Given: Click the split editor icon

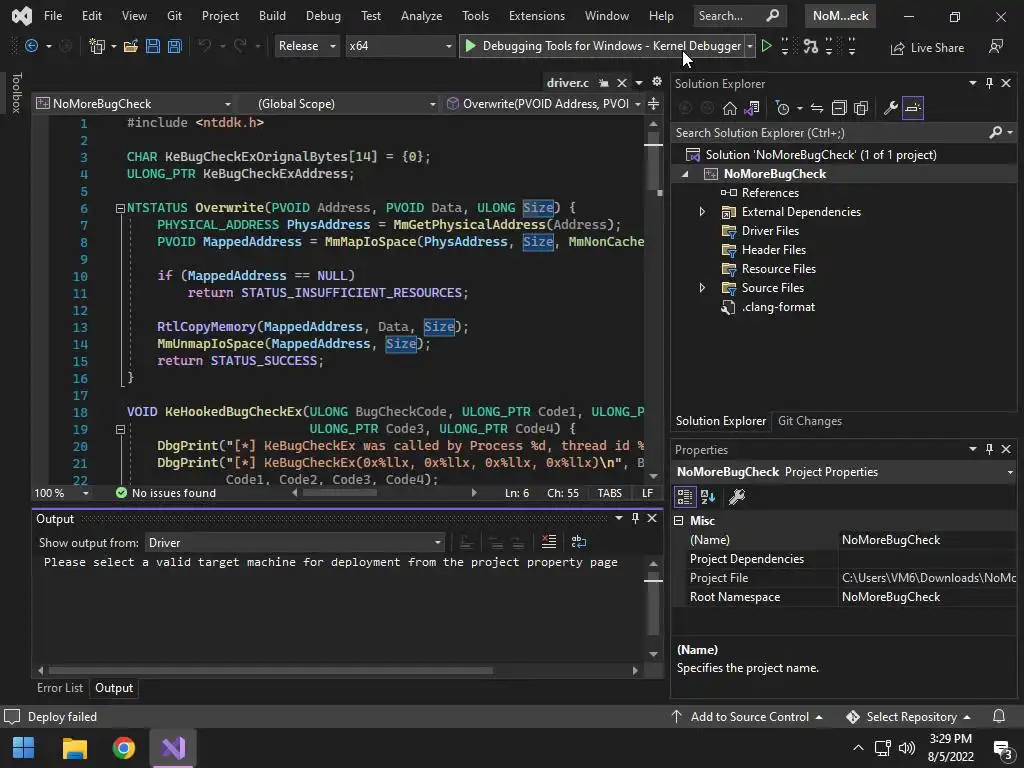Looking at the screenshot, I should (x=653, y=103).
